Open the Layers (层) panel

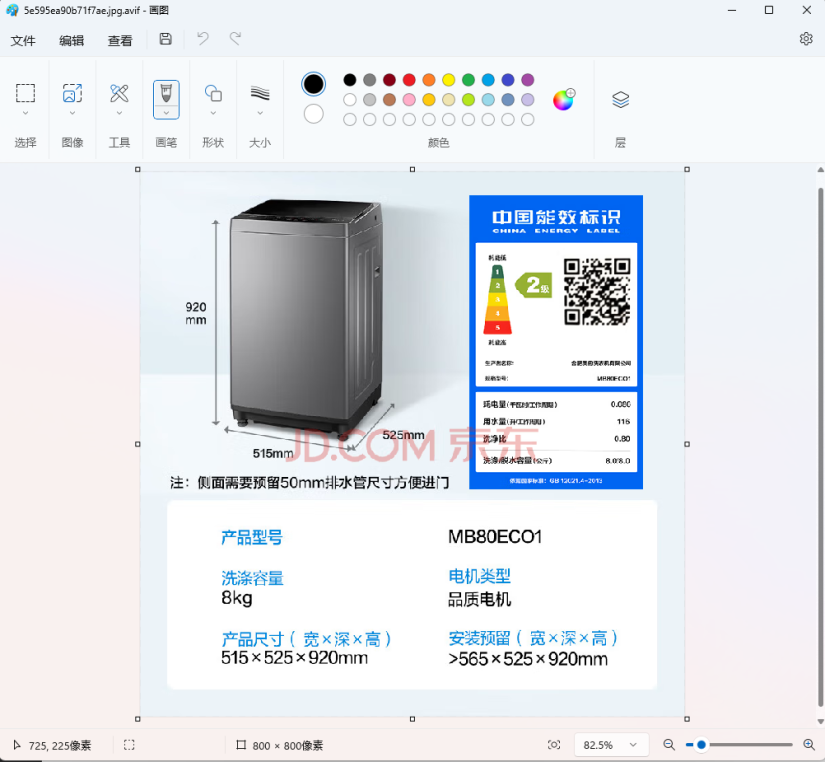pos(619,98)
